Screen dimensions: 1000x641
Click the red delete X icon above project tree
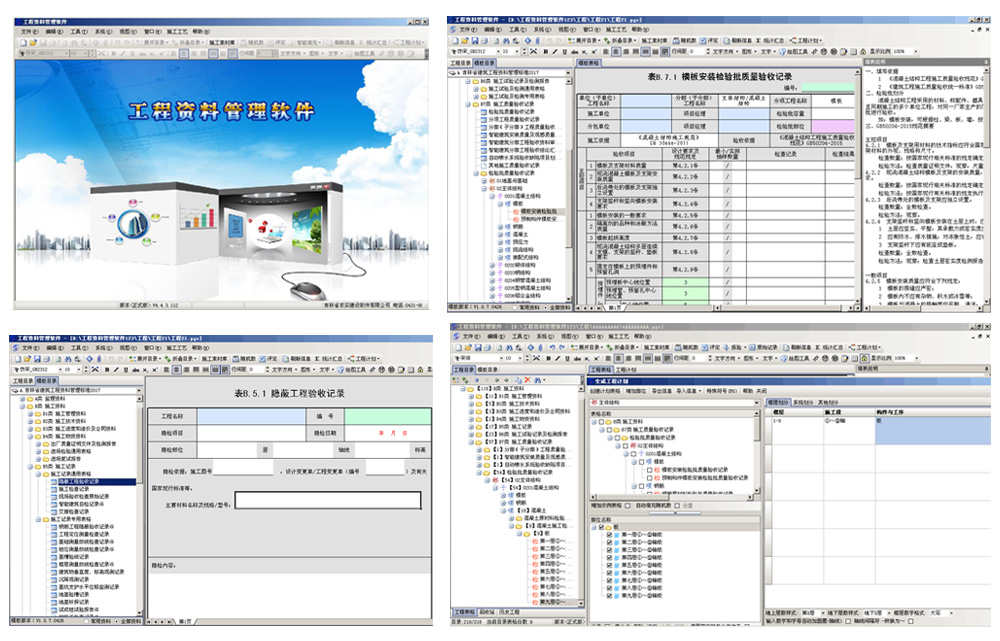click(530, 380)
